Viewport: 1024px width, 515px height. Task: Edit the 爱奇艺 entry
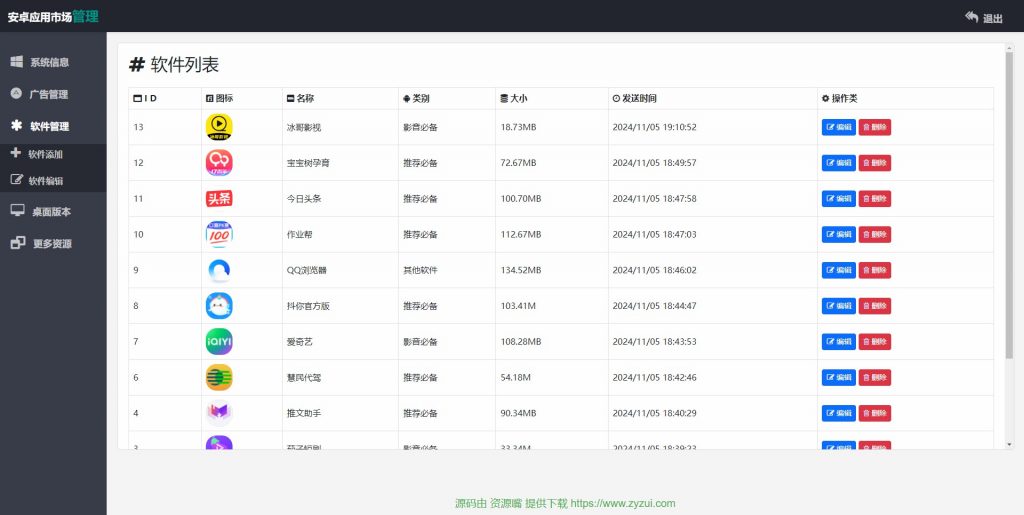[x=839, y=342]
